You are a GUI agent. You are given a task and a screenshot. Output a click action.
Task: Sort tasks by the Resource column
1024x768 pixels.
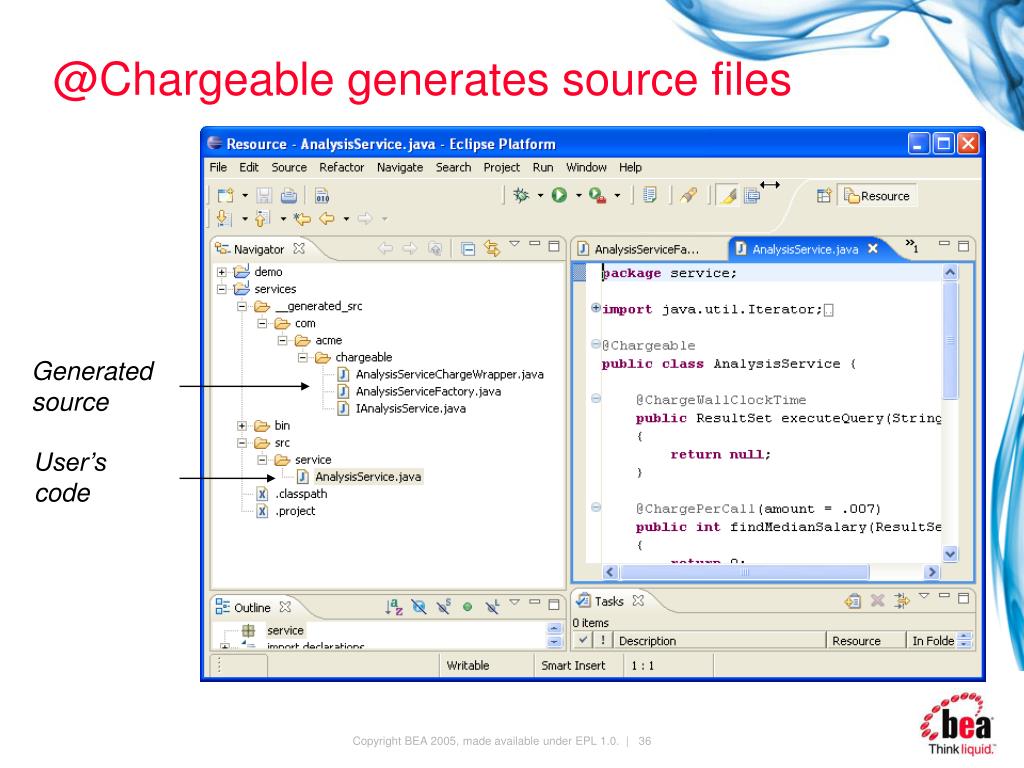tap(865, 641)
